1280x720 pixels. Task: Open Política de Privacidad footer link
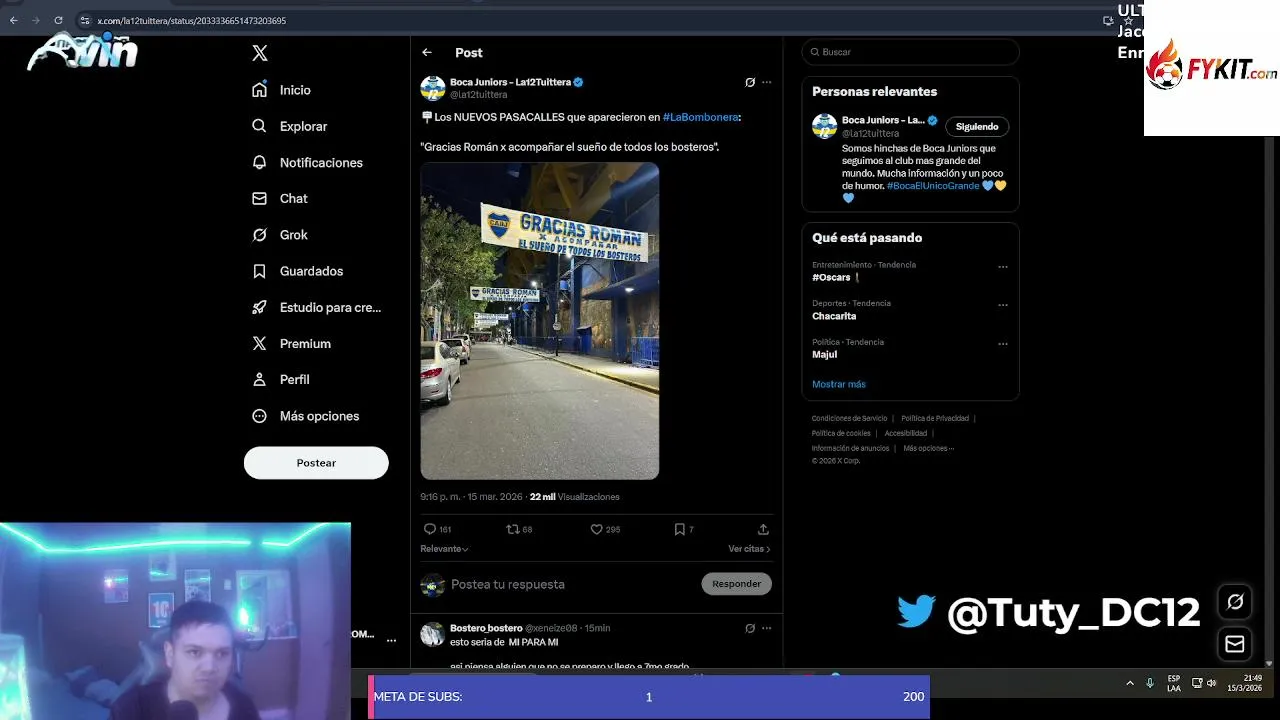pyautogui.click(x=935, y=418)
